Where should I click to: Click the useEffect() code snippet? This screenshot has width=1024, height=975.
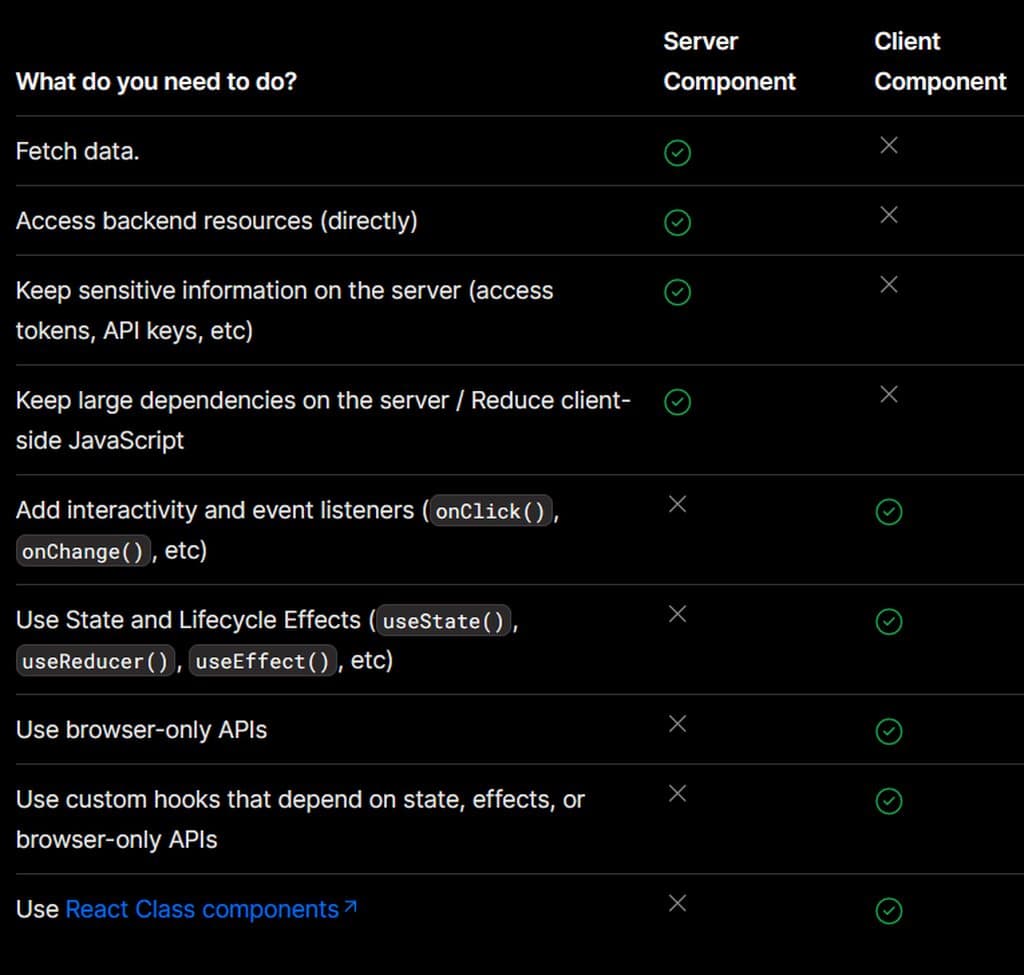(263, 660)
